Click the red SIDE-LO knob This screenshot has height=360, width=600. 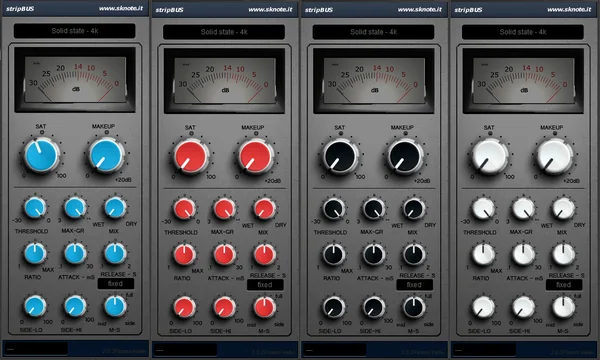(184, 307)
